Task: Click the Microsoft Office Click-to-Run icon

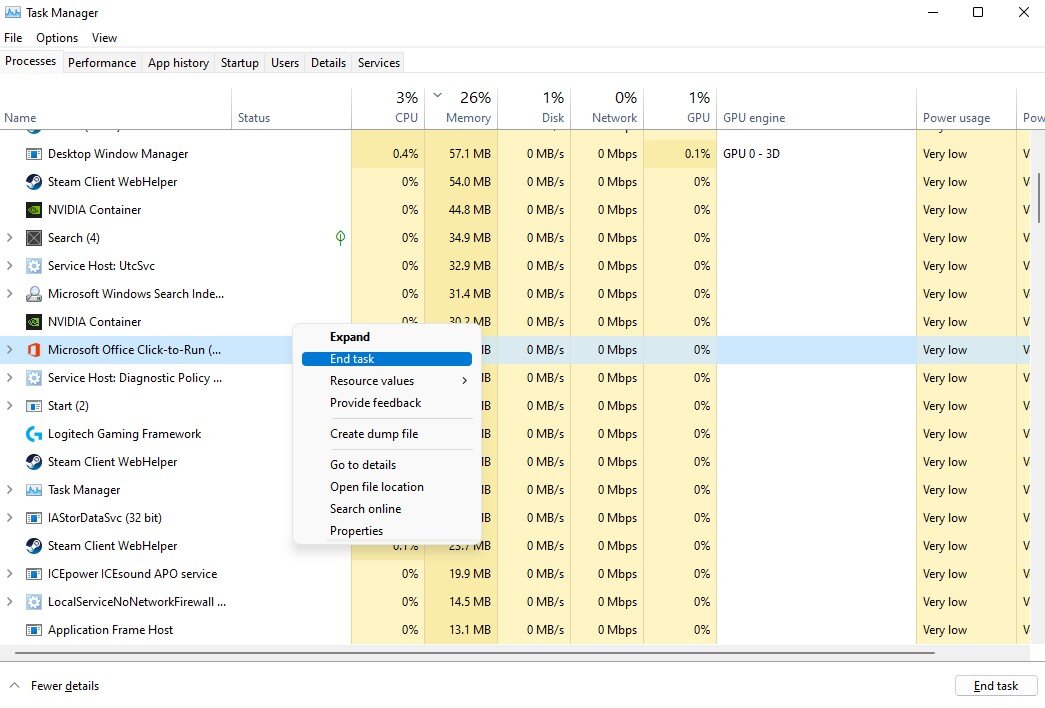Action: pos(33,350)
